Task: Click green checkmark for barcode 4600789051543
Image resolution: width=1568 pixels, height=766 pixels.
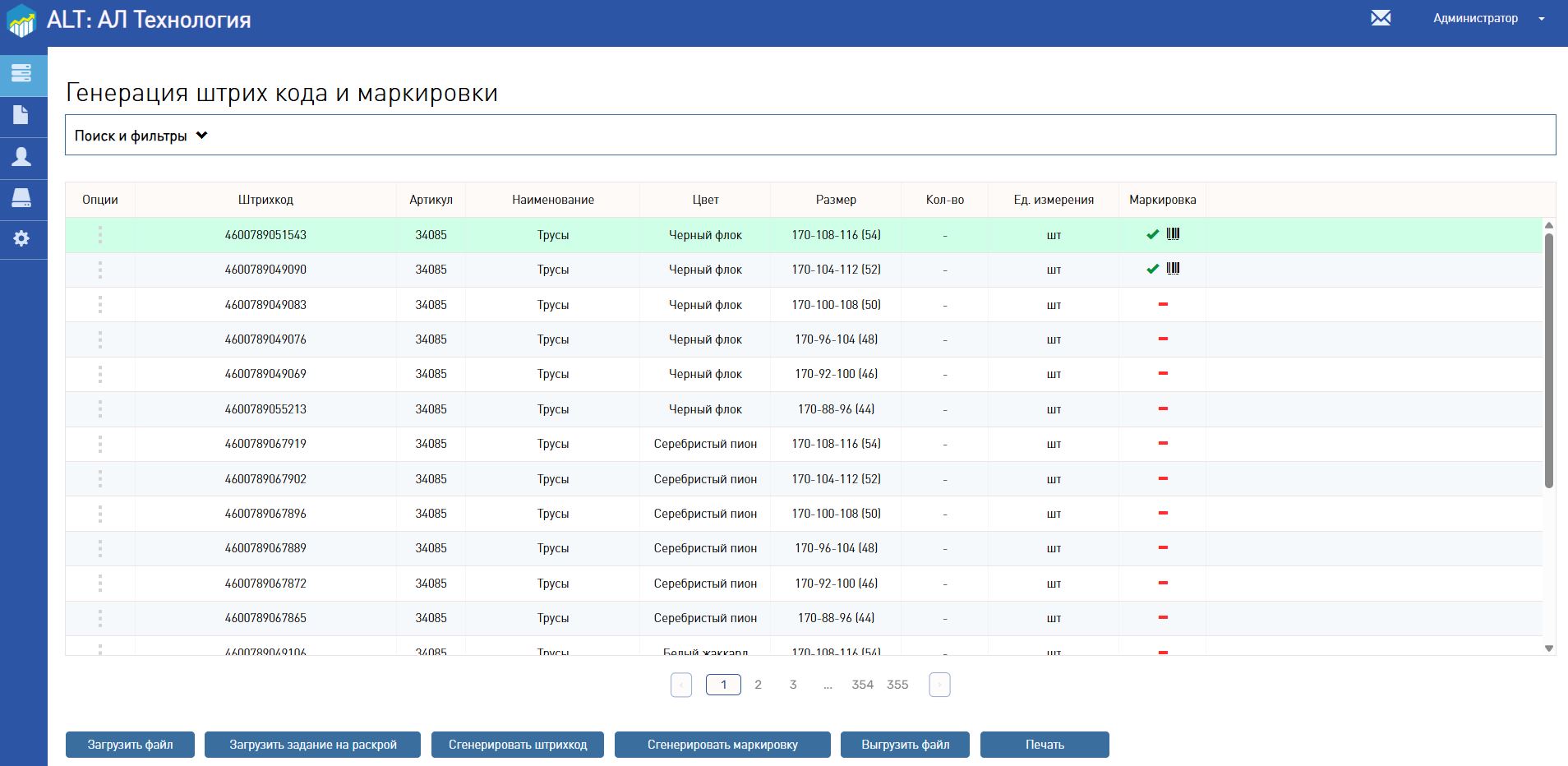Action: click(1152, 234)
